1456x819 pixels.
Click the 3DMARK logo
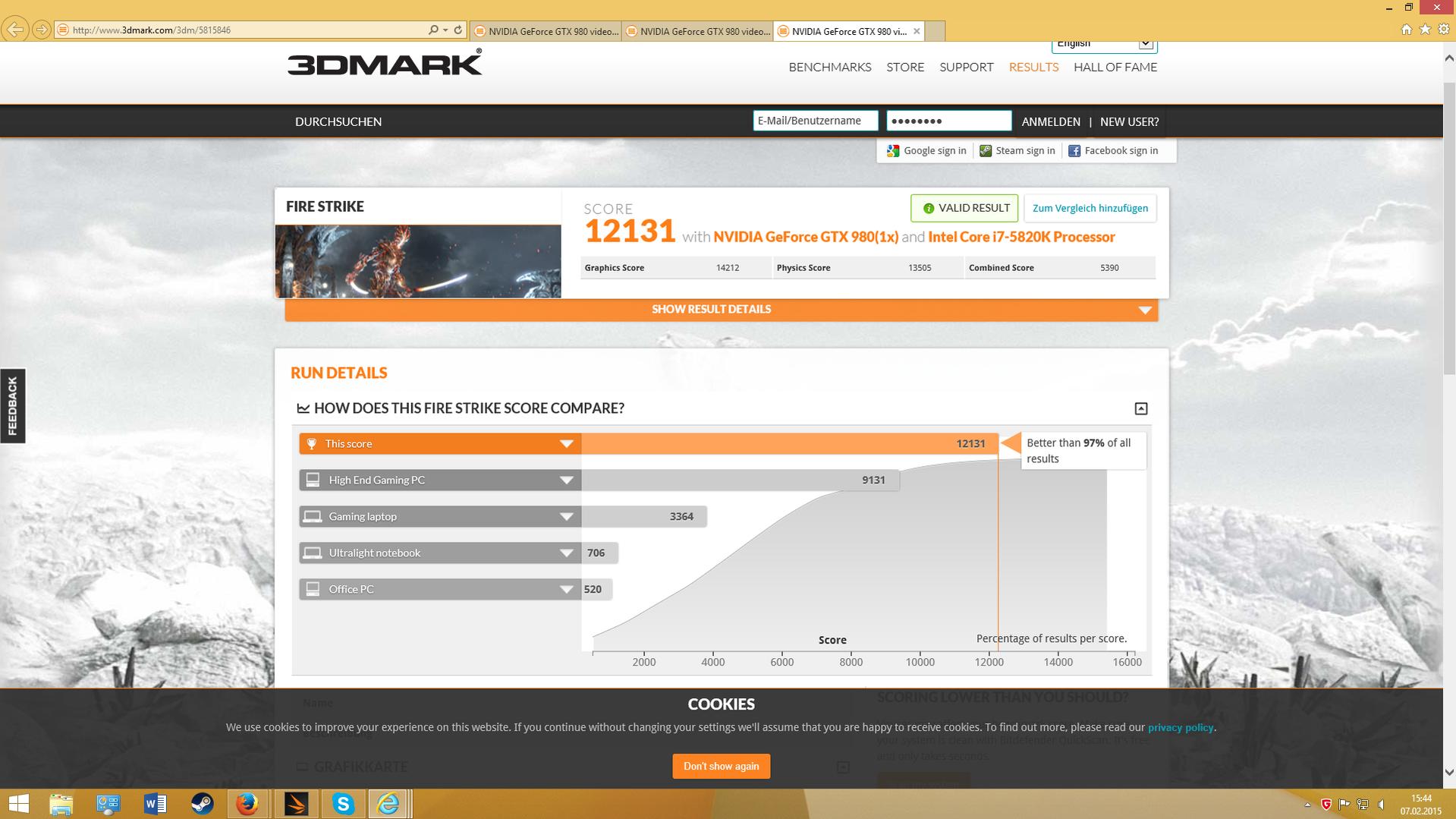(x=385, y=62)
